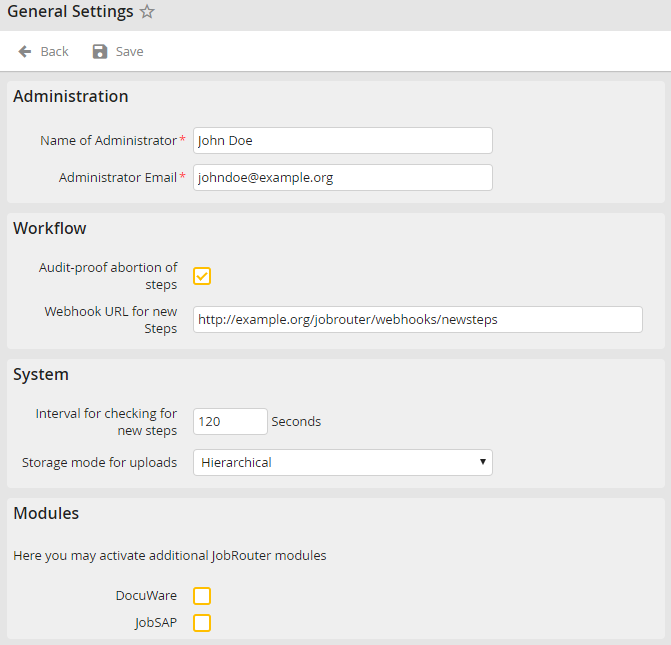Click the 'Storage mode for uploads' label
Screen dimensions: 671x645
(x=99, y=462)
